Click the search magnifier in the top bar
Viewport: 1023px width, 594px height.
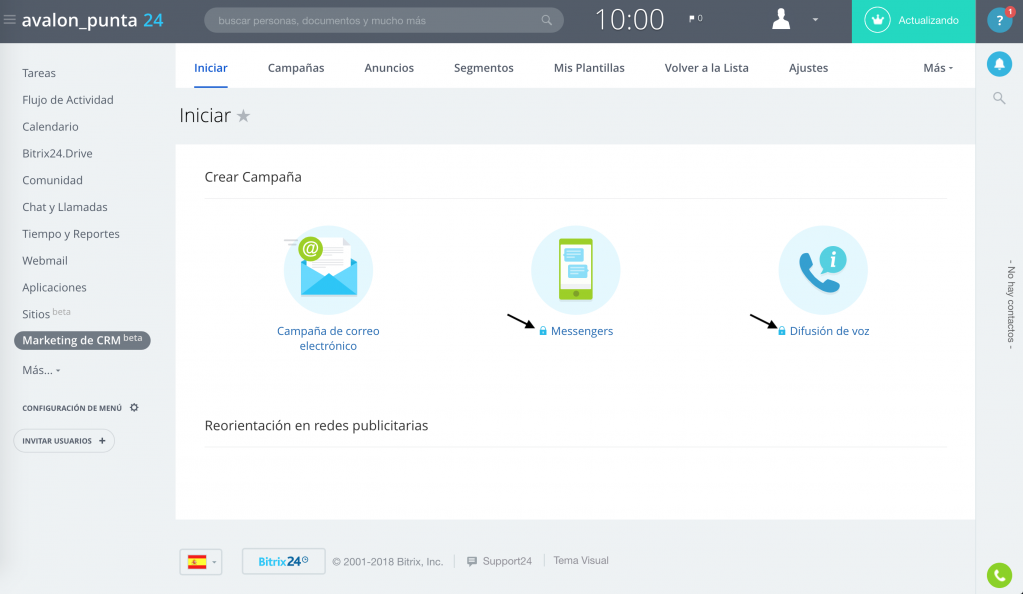point(546,20)
